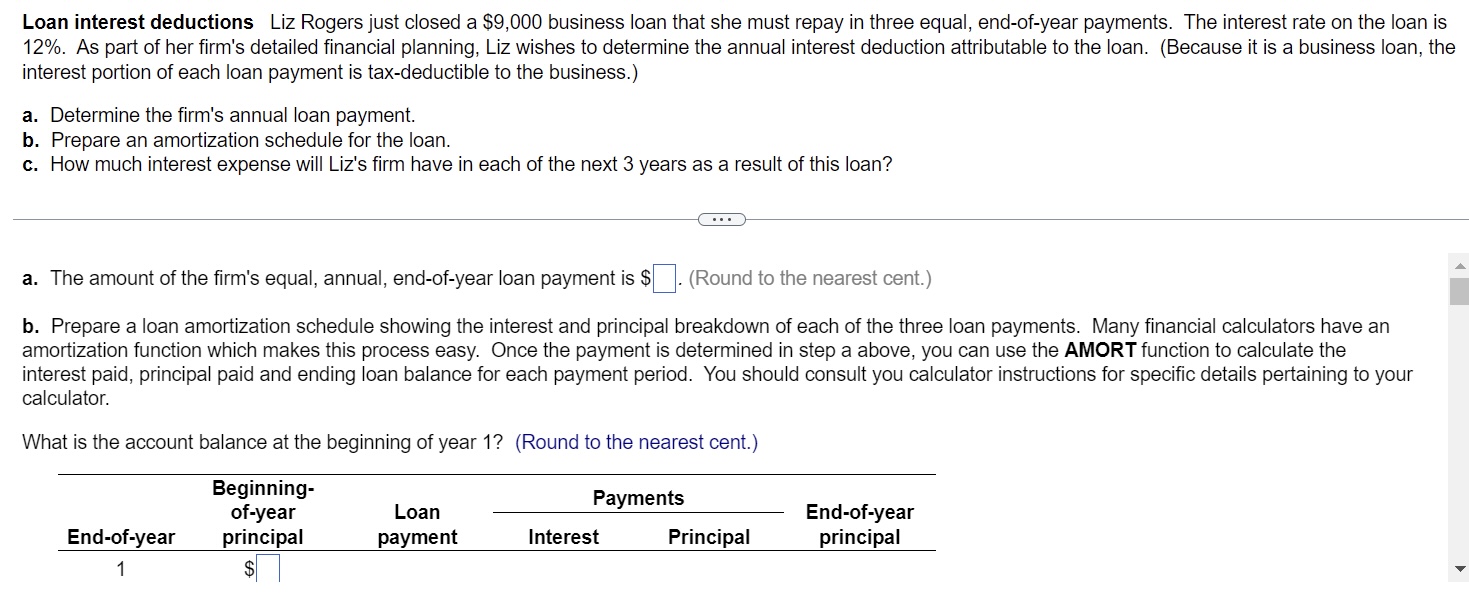1469x595 pixels.
Task: Click row number 1 in the amortization table
Action: point(120,568)
